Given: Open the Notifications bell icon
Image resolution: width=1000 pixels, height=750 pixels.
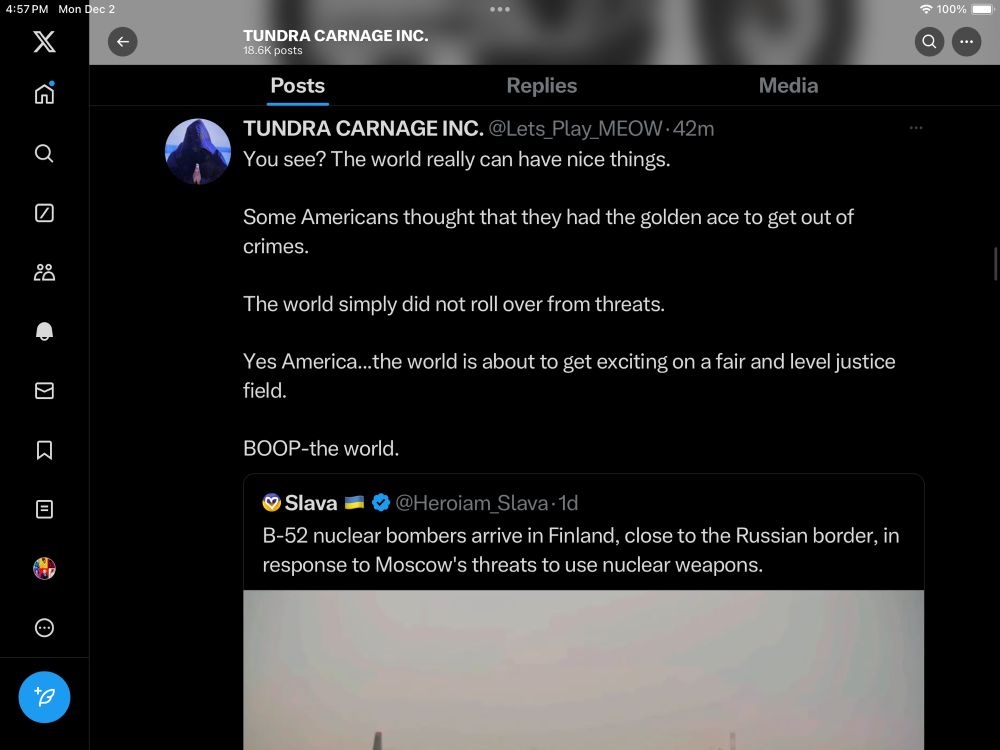Looking at the screenshot, I should click(x=44, y=331).
